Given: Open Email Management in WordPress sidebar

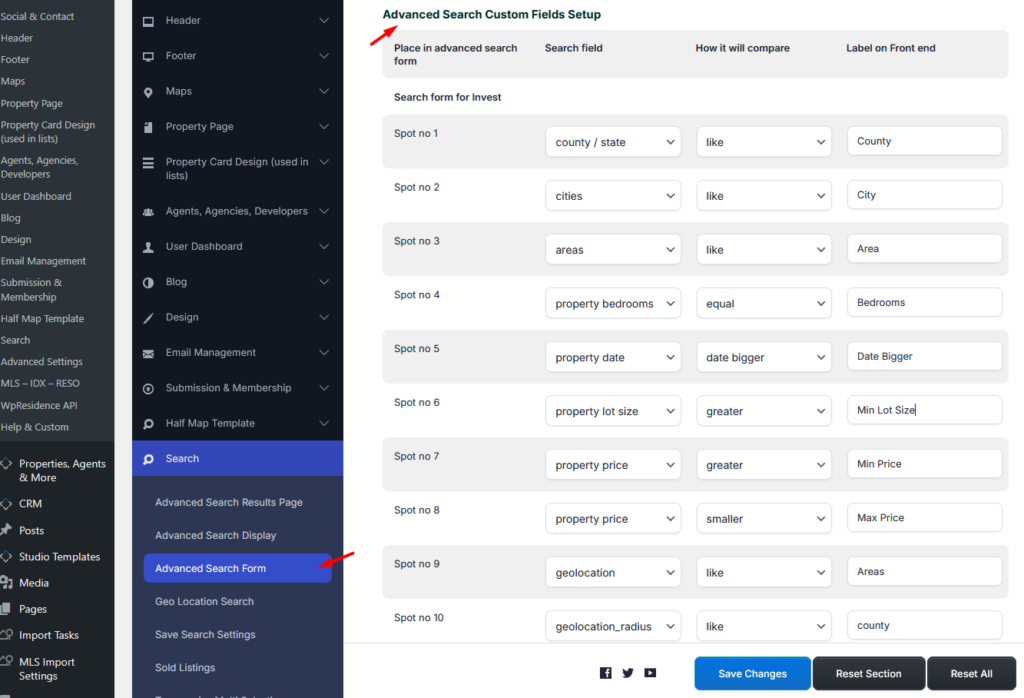Looking at the screenshot, I should click(43, 261).
